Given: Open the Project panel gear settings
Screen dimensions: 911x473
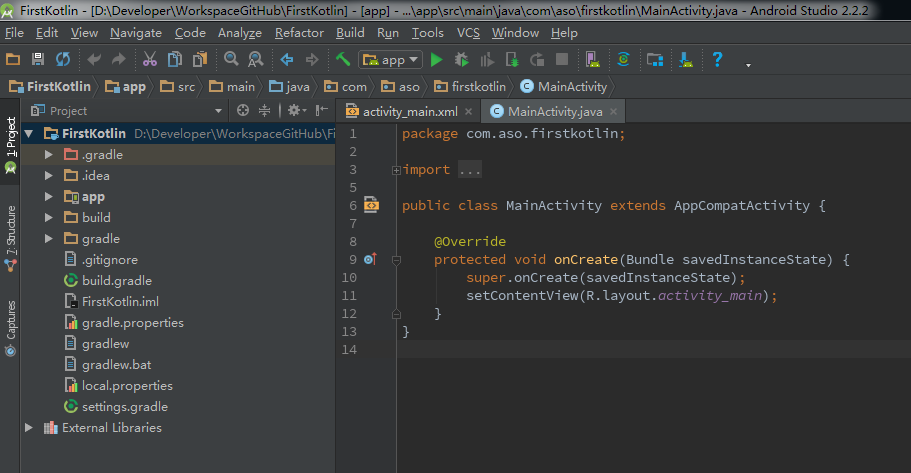Looking at the screenshot, I should coord(297,110).
